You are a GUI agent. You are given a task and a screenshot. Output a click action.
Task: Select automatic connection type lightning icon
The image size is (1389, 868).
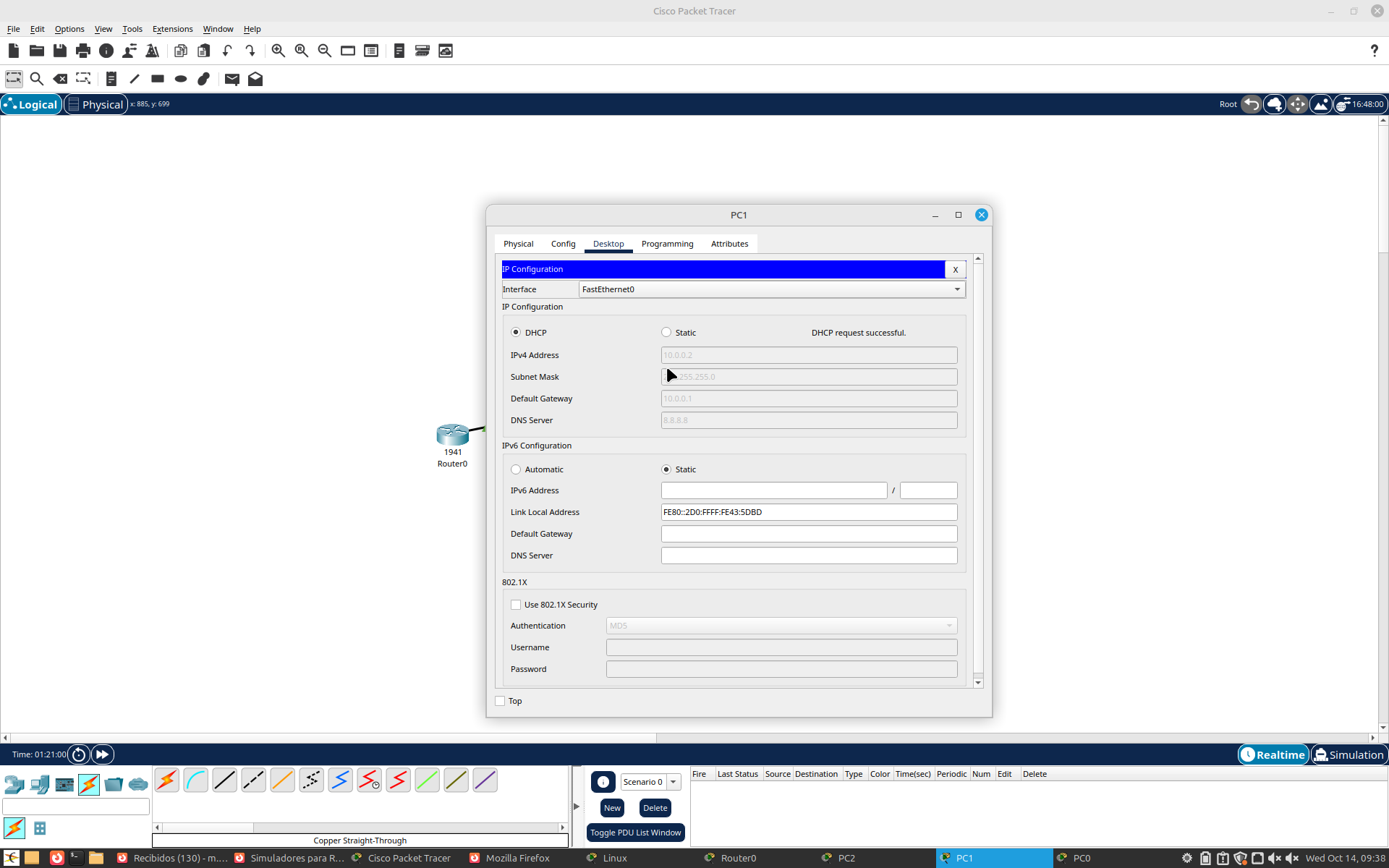(x=167, y=780)
